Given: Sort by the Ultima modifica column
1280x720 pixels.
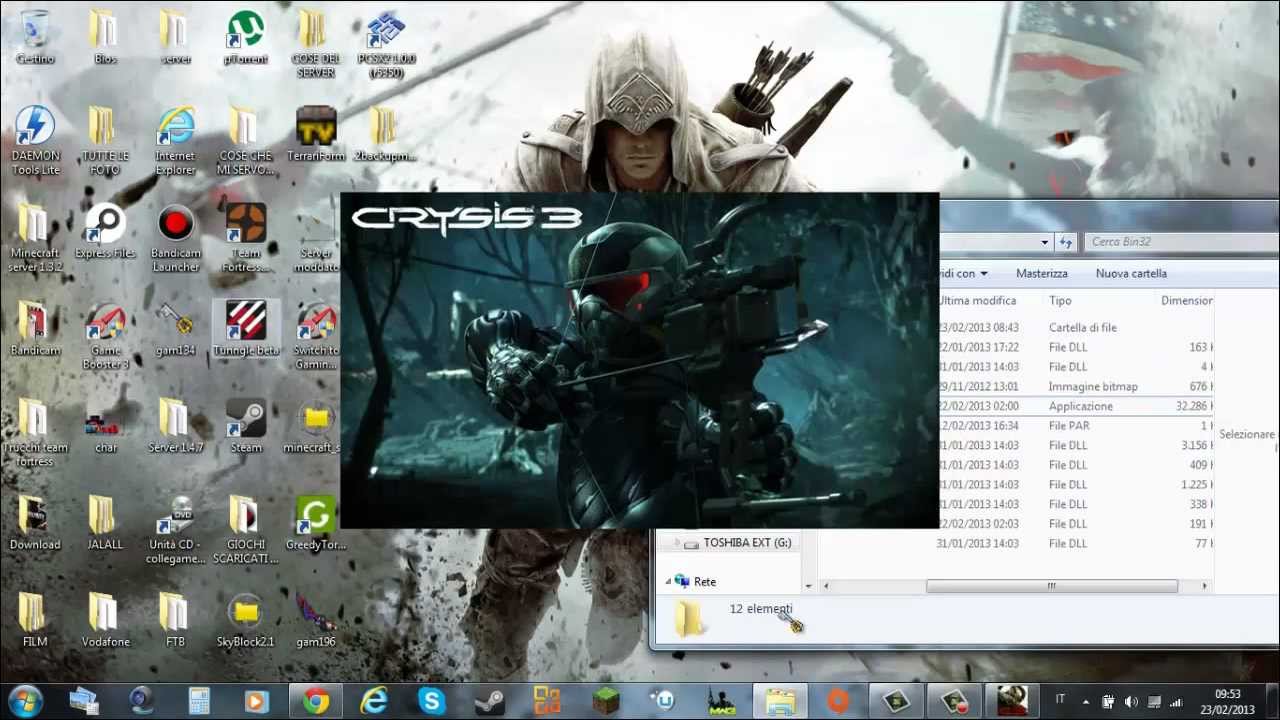Looking at the screenshot, I should click(977, 300).
